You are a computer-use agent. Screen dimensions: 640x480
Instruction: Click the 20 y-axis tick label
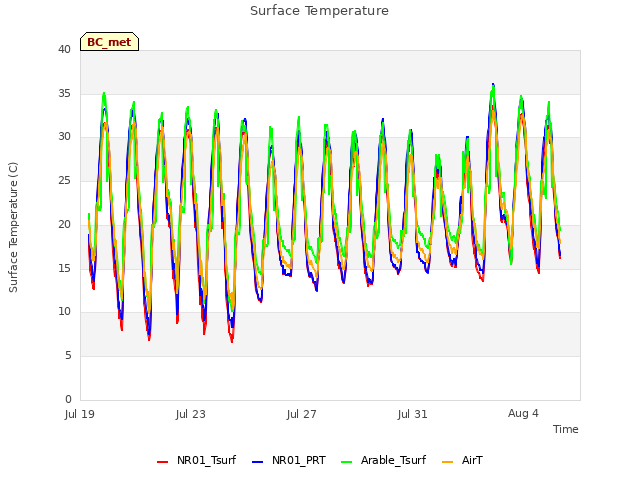pyautogui.click(x=64, y=224)
